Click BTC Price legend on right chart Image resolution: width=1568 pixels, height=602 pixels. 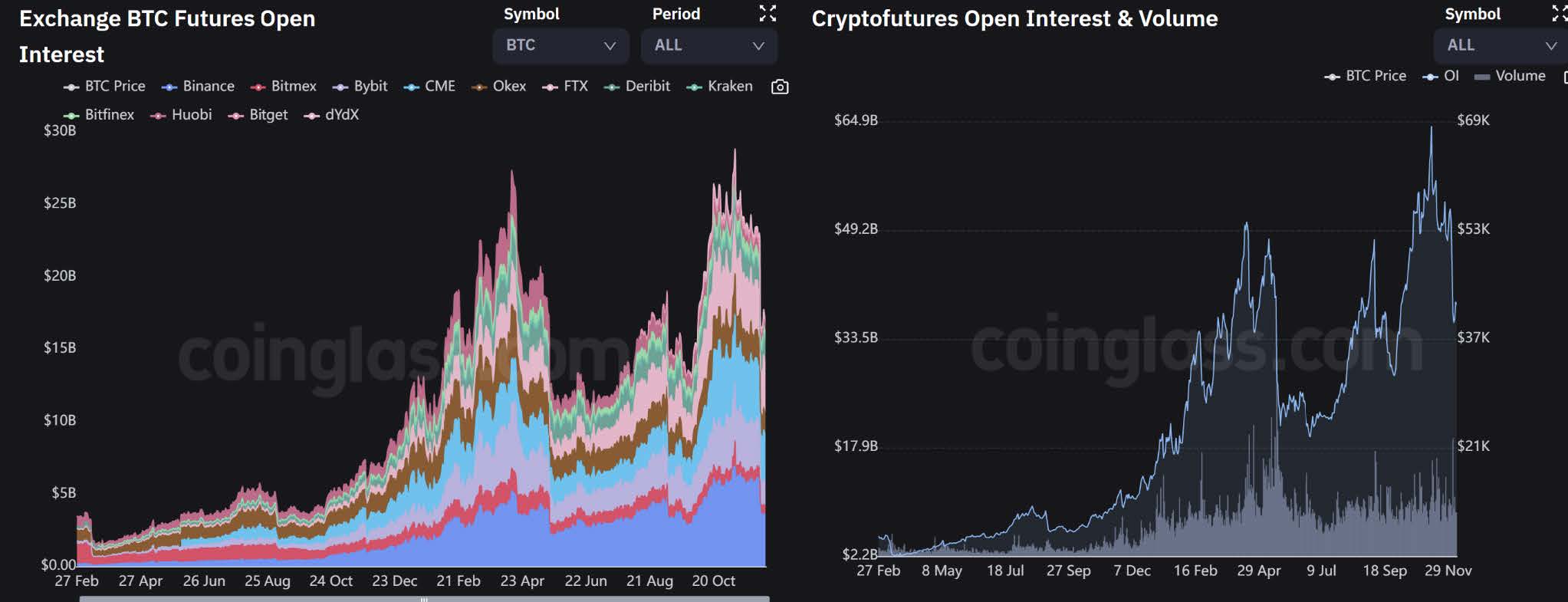pyautogui.click(x=1365, y=76)
